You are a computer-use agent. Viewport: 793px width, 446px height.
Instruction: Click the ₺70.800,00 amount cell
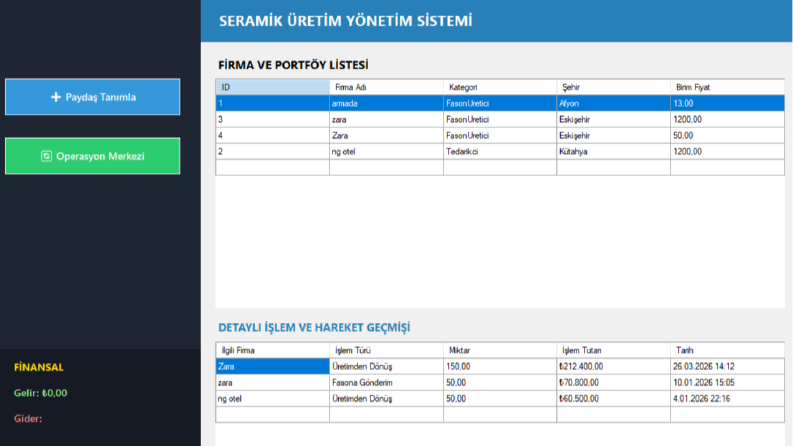point(613,382)
